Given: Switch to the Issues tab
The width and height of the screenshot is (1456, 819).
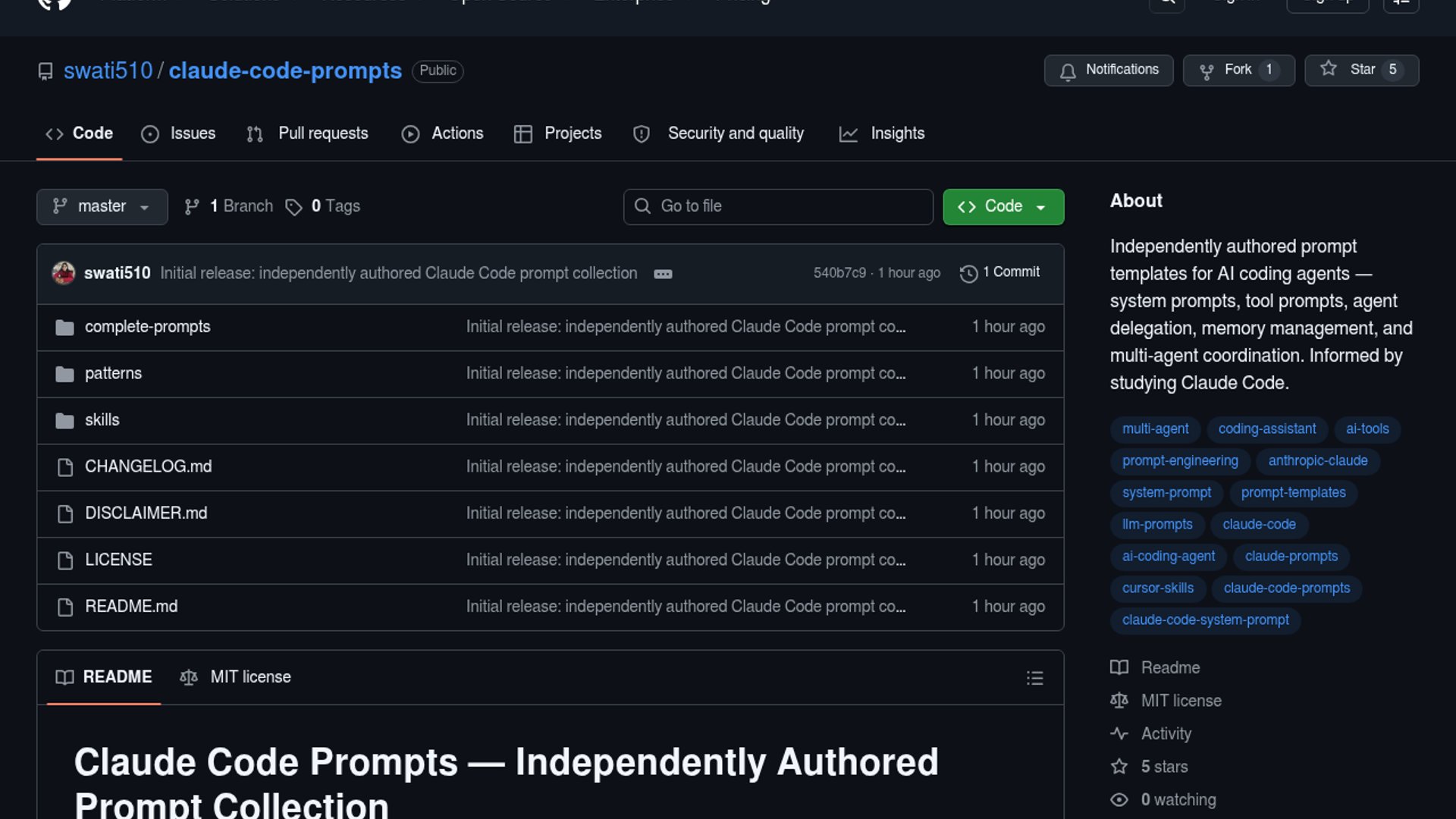Looking at the screenshot, I should (179, 133).
